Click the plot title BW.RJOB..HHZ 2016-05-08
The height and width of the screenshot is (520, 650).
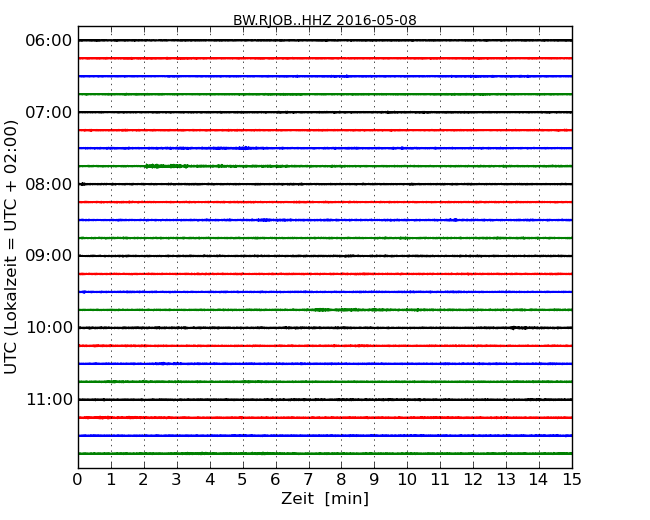(325, 20)
